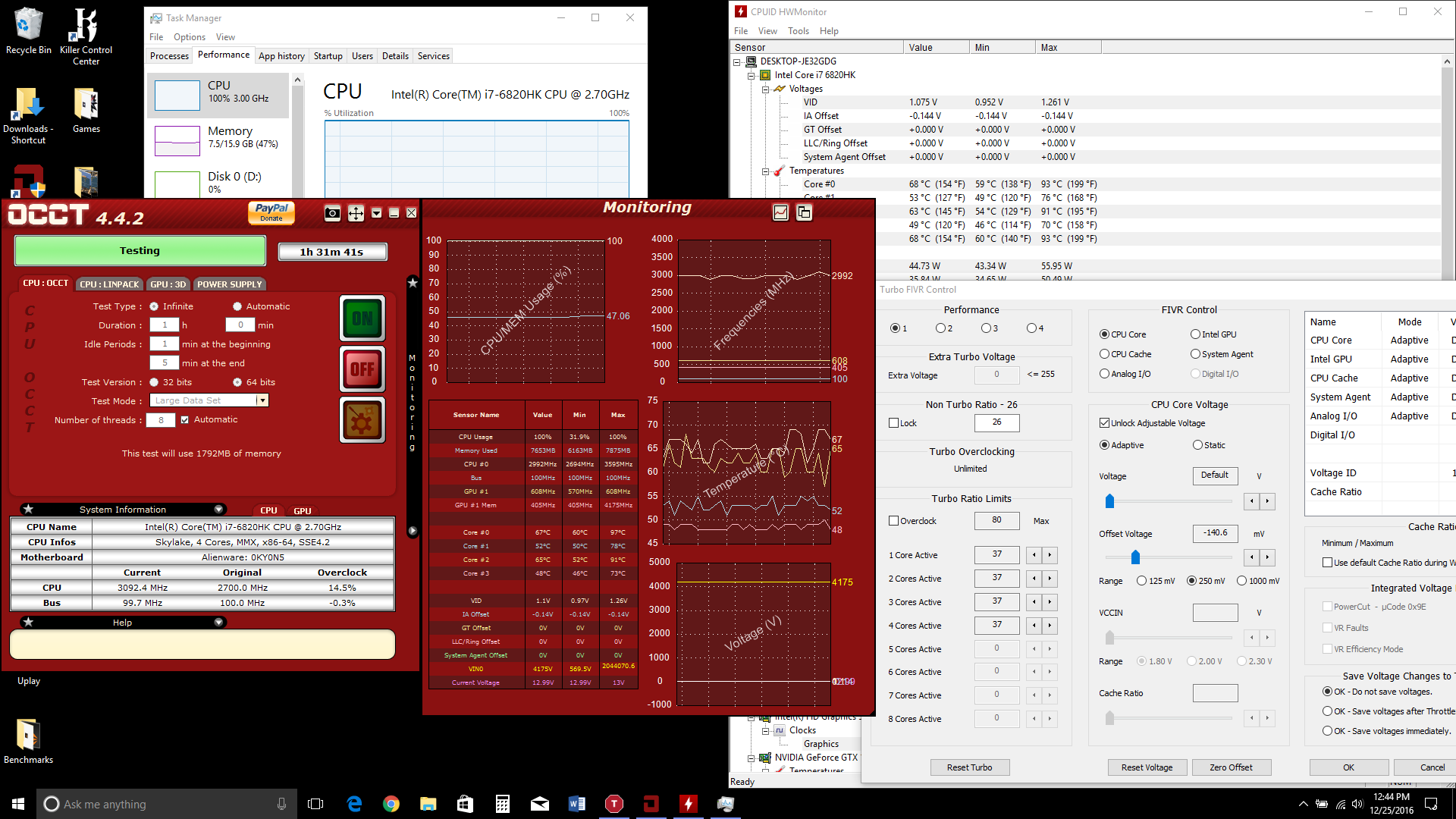Collapse Voltages node in HWMonitor
The height and width of the screenshot is (819, 1456).
point(765,89)
